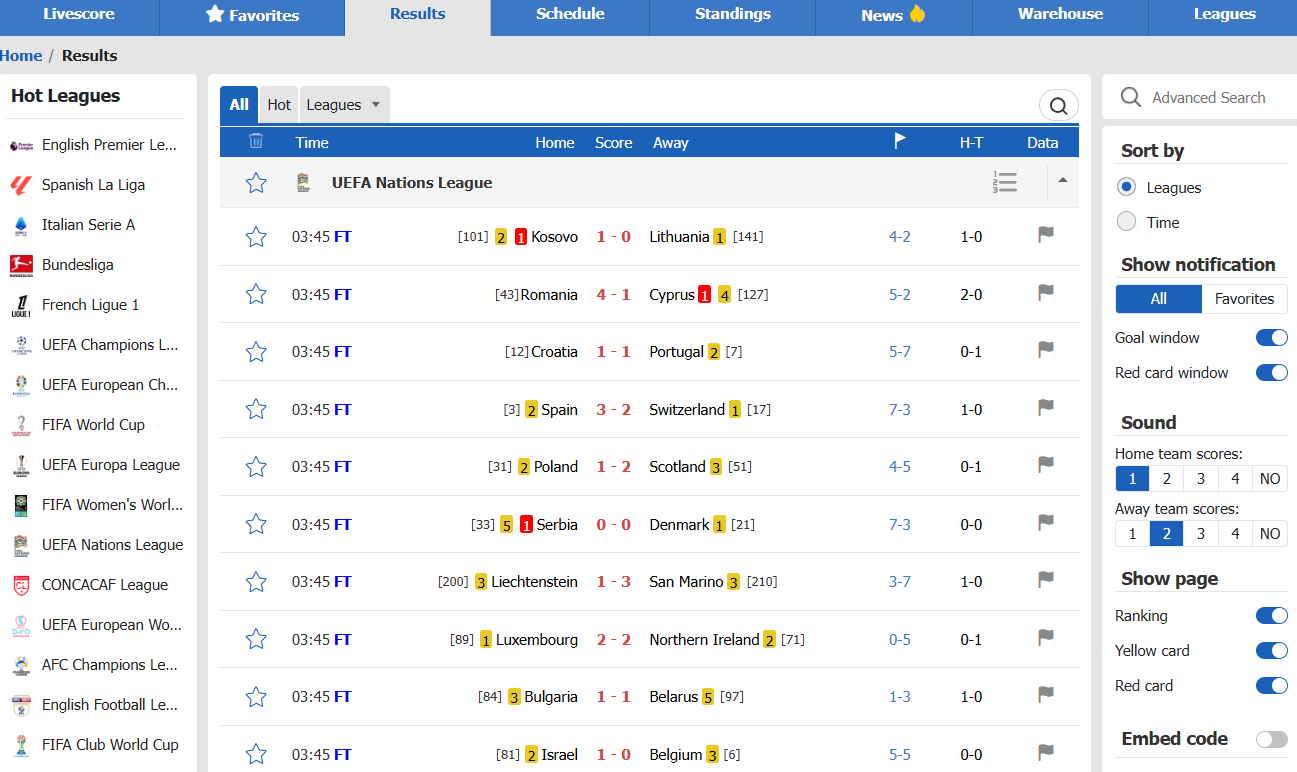Open UEFA Europa League in Hot Leagues
The height and width of the screenshot is (772, 1297).
coord(111,465)
